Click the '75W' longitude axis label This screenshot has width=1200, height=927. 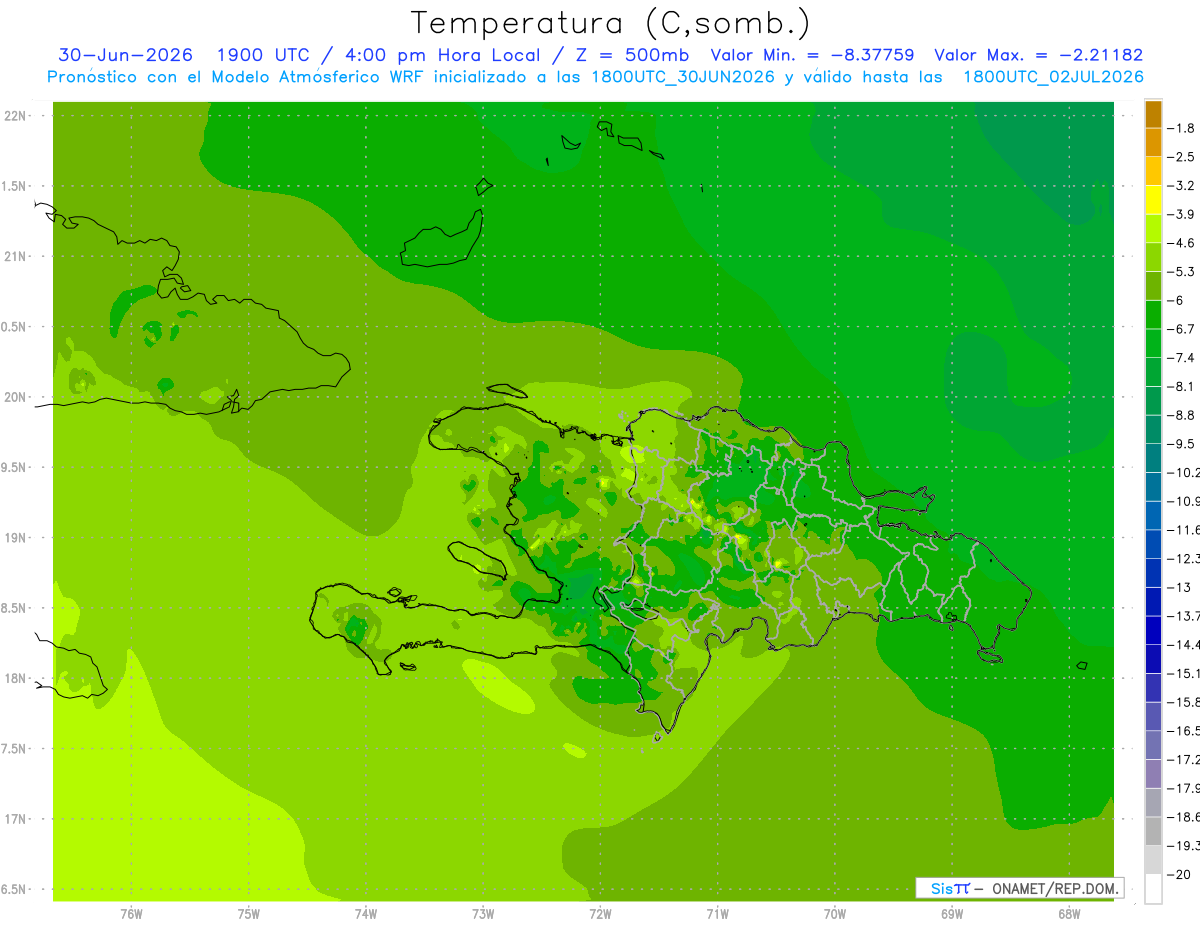[x=248, y=914]
